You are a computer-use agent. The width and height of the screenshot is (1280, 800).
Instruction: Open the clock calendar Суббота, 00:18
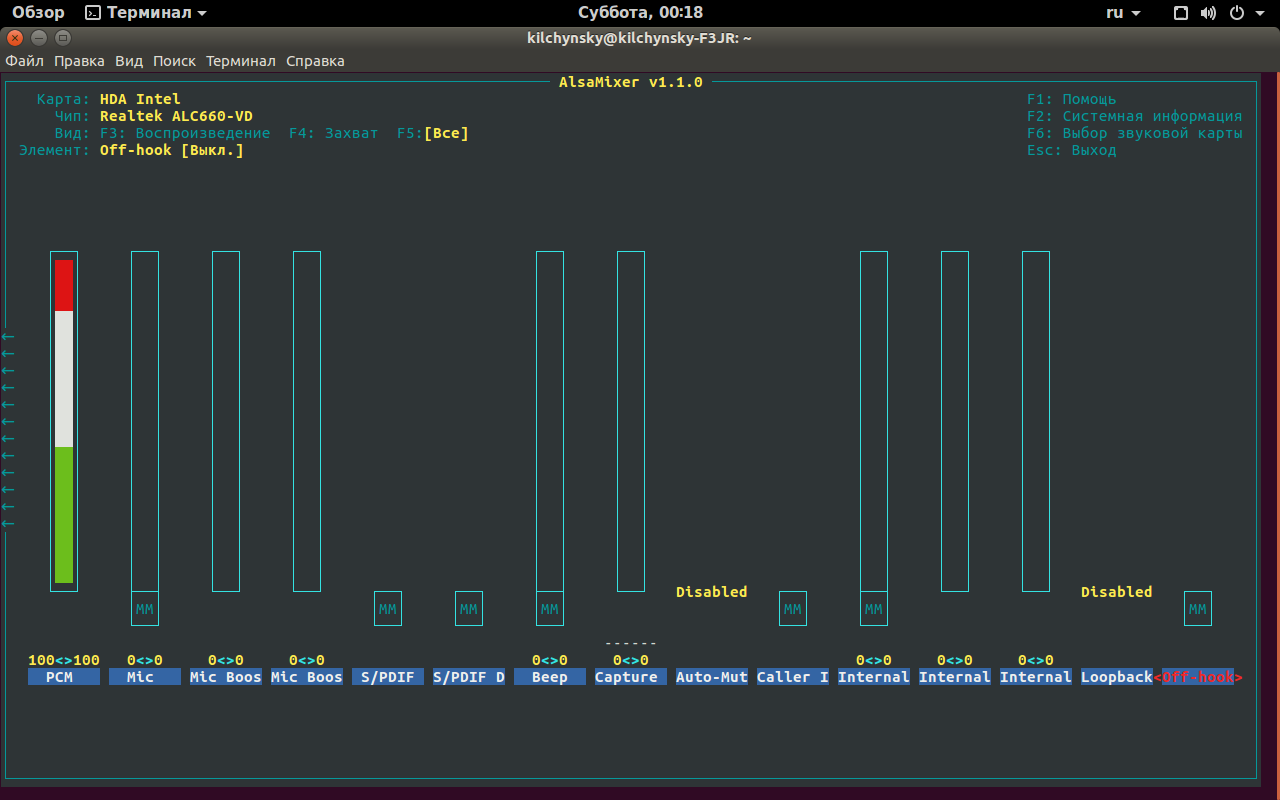(x=640, y=13)
